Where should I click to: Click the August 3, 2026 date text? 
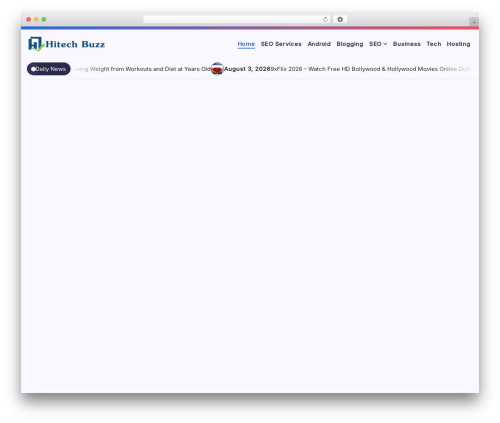point(247,69)
